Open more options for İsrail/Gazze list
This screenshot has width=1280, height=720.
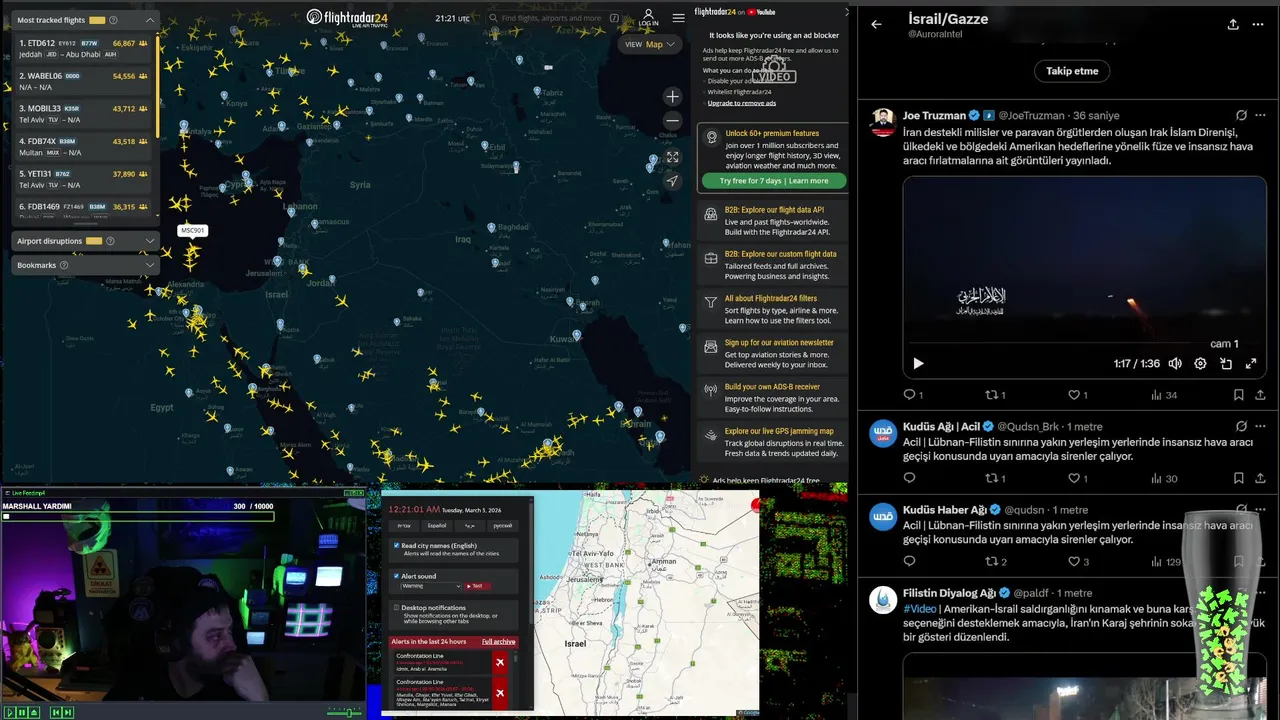[1260, 24]
